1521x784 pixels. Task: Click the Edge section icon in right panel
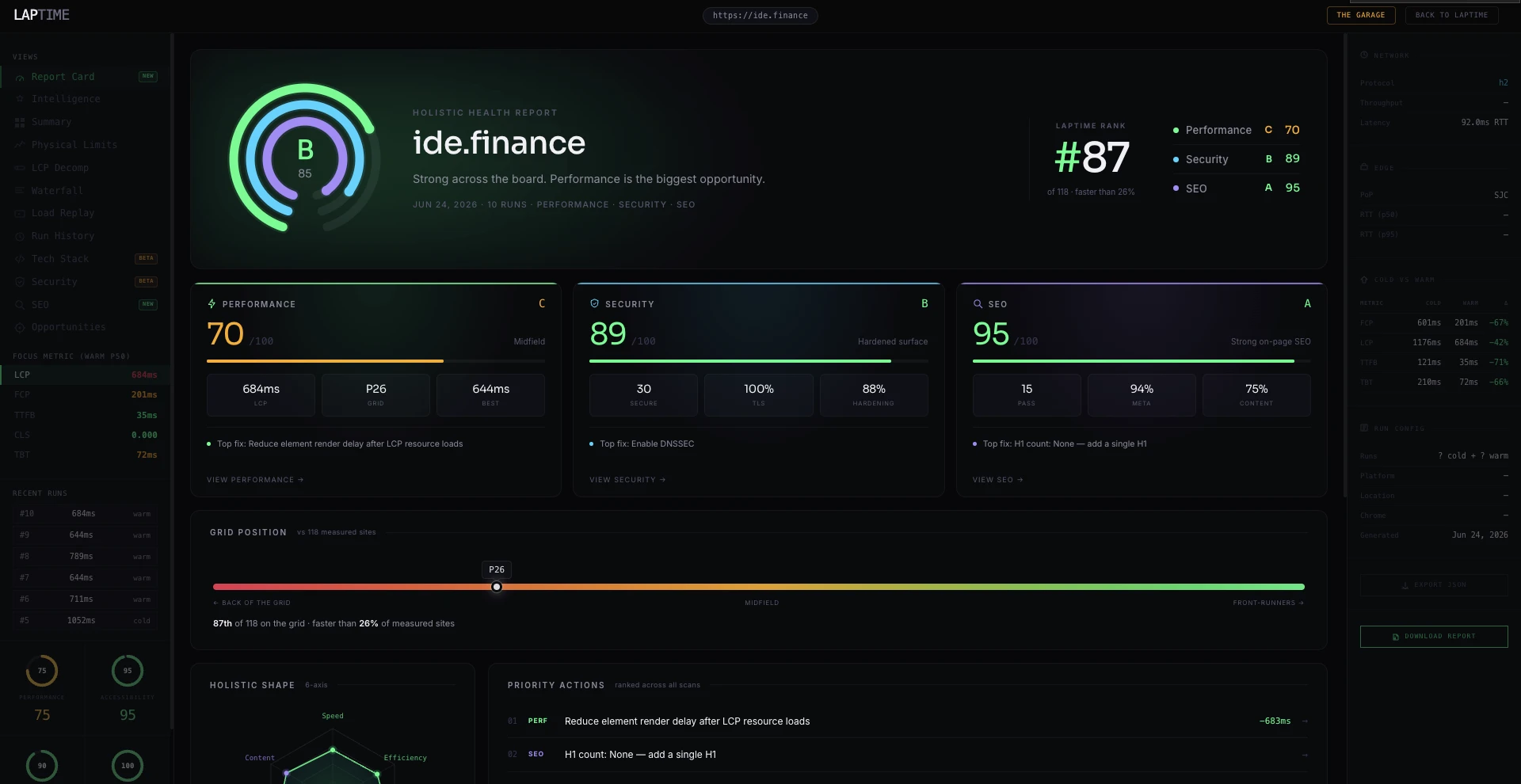(x=1364, y=167)
